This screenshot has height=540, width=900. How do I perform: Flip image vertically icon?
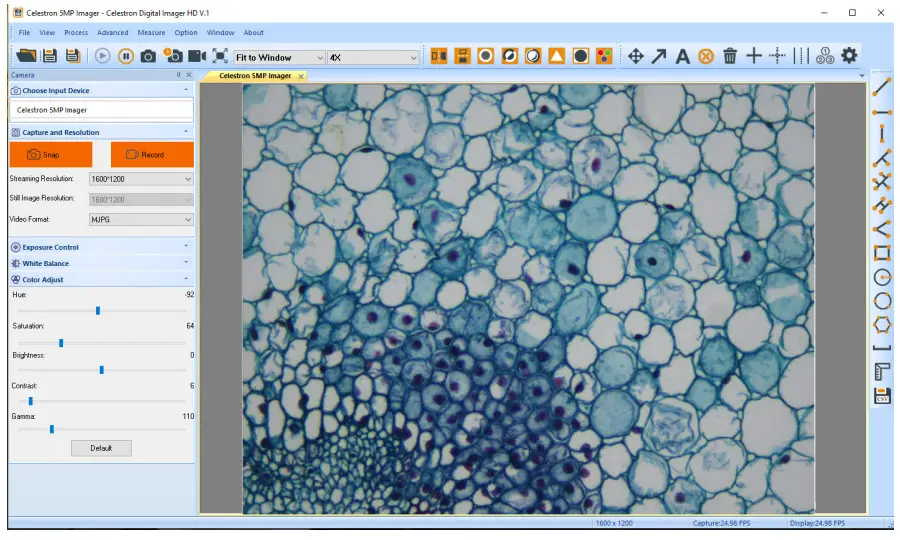coord(462,56)
